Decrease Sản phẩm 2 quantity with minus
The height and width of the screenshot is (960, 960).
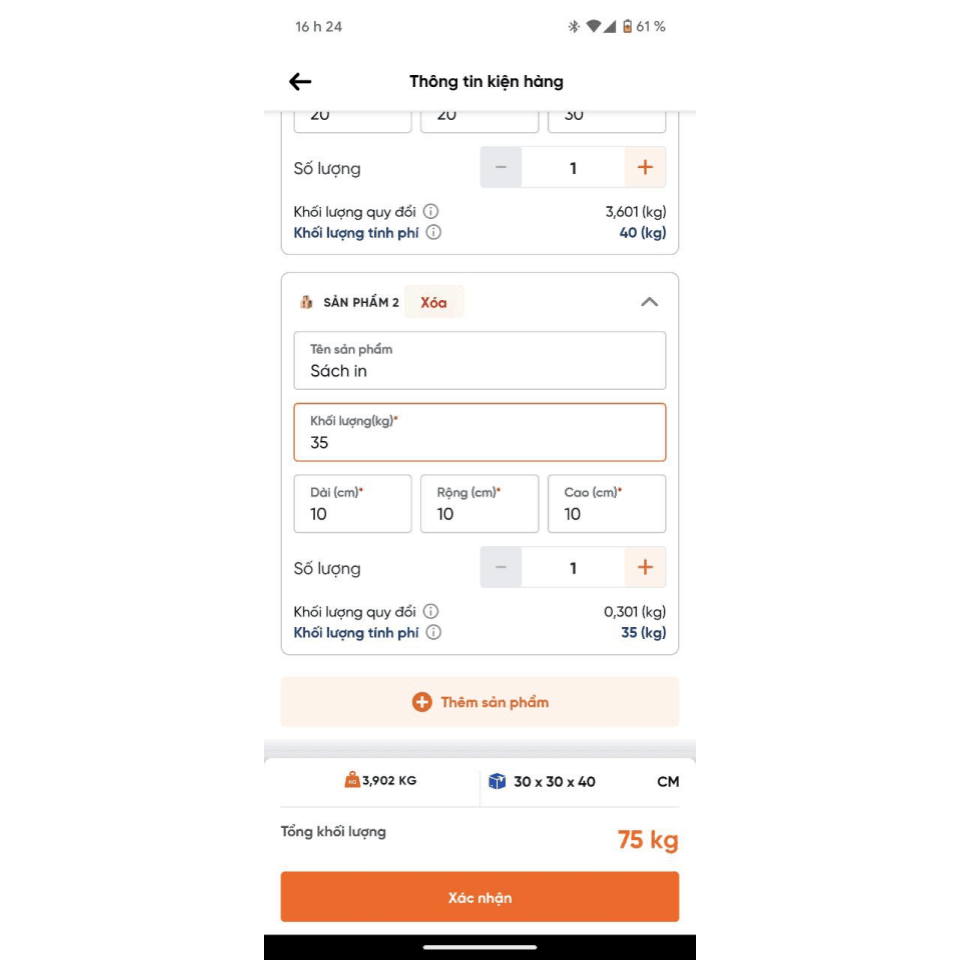[501, 567]
